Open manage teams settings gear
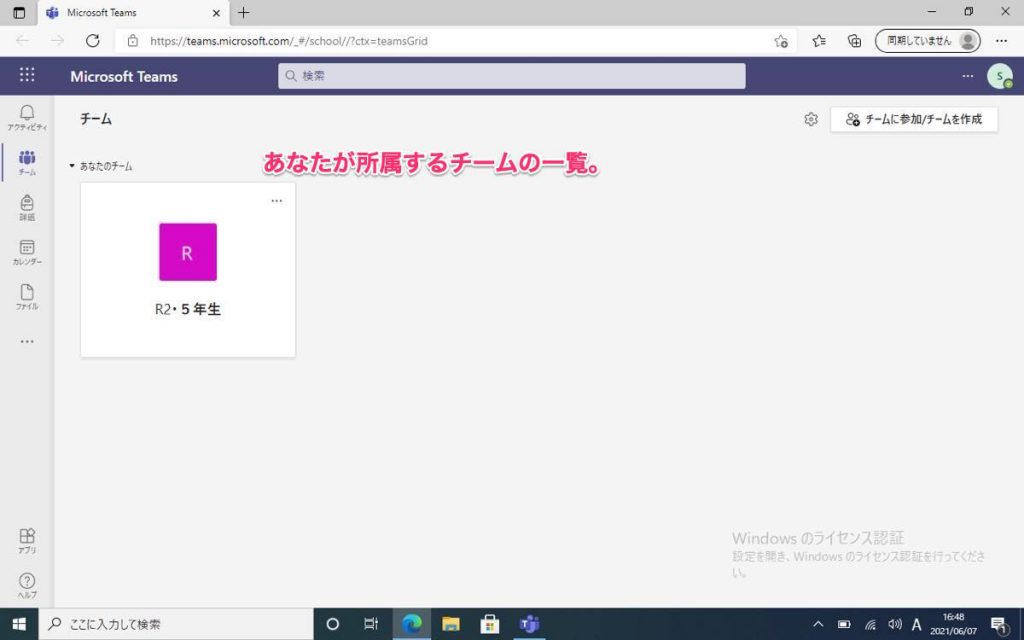 click(810, 120)
